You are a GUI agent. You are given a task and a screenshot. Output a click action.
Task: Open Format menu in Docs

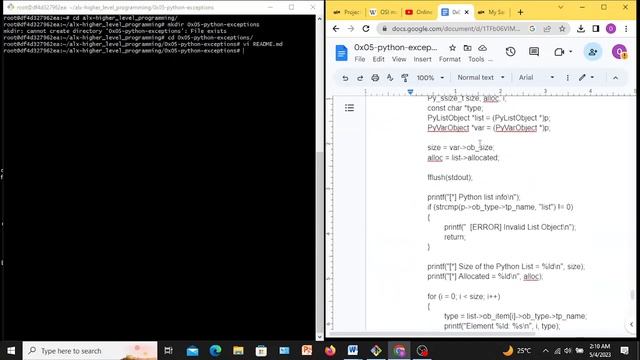(x=449, y=59)
